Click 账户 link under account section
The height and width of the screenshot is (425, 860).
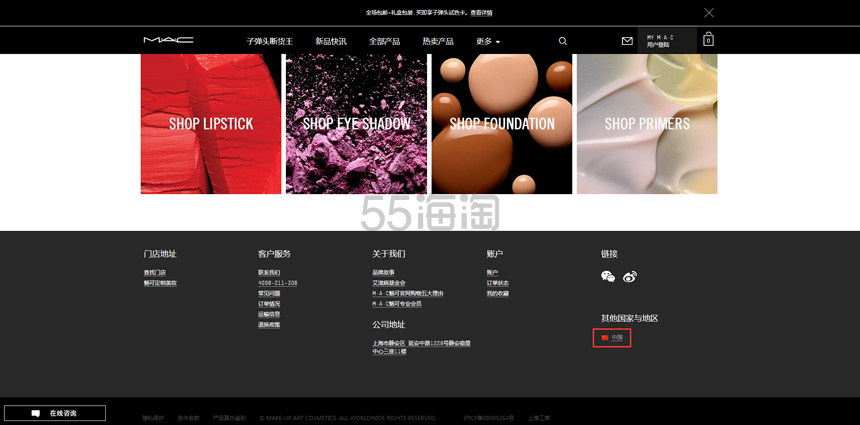(x=492, y=273)
